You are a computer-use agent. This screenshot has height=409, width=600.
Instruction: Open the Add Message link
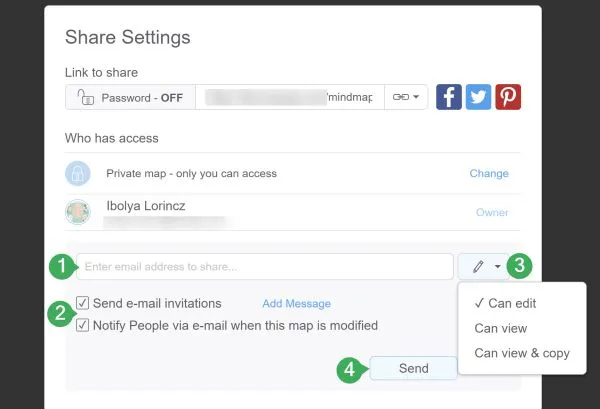point(296,304)
